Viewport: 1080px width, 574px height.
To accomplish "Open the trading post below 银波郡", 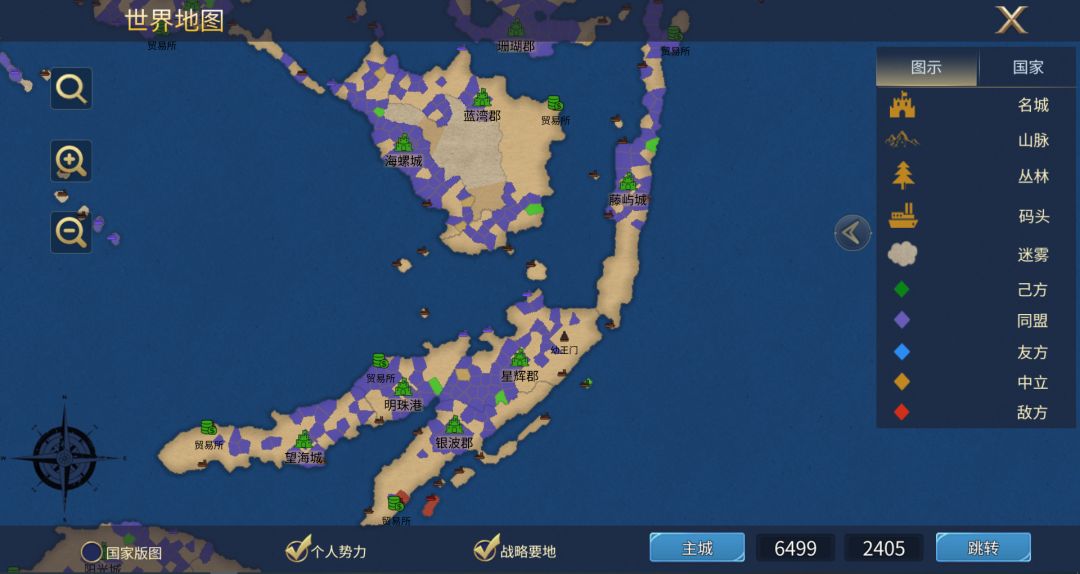I will click(395, 503).
